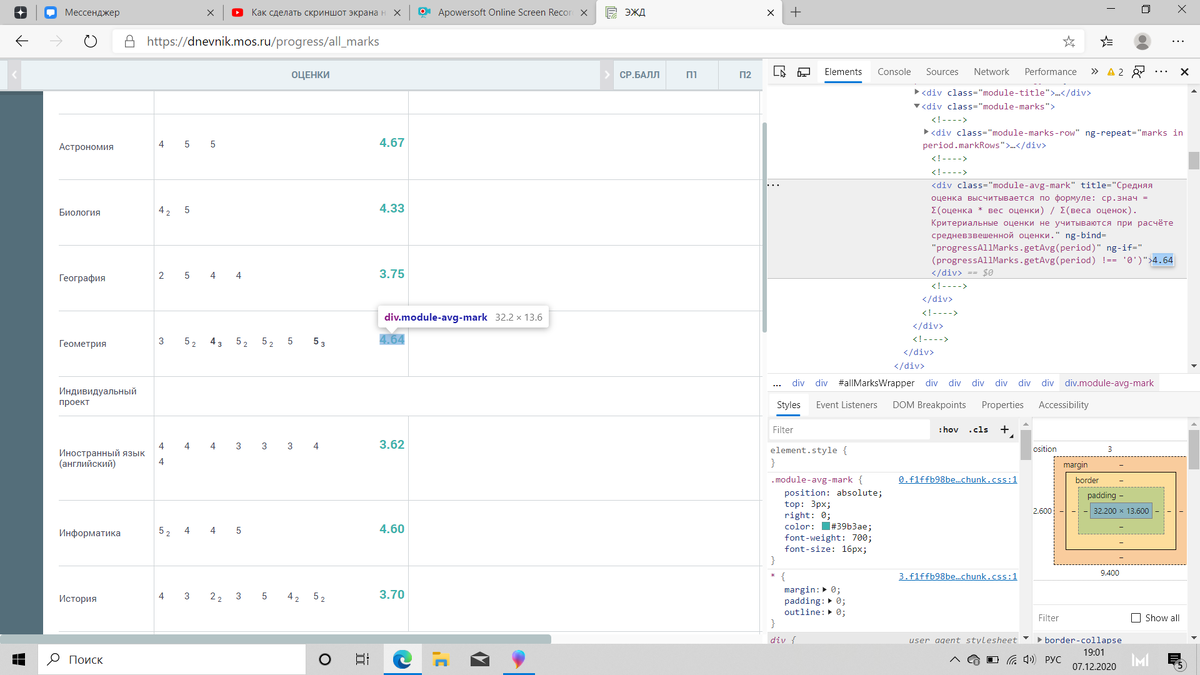The height and width of the screenshot is (675, 1200).
Task: Switch to the Network tab
Action: pos(991,72)
